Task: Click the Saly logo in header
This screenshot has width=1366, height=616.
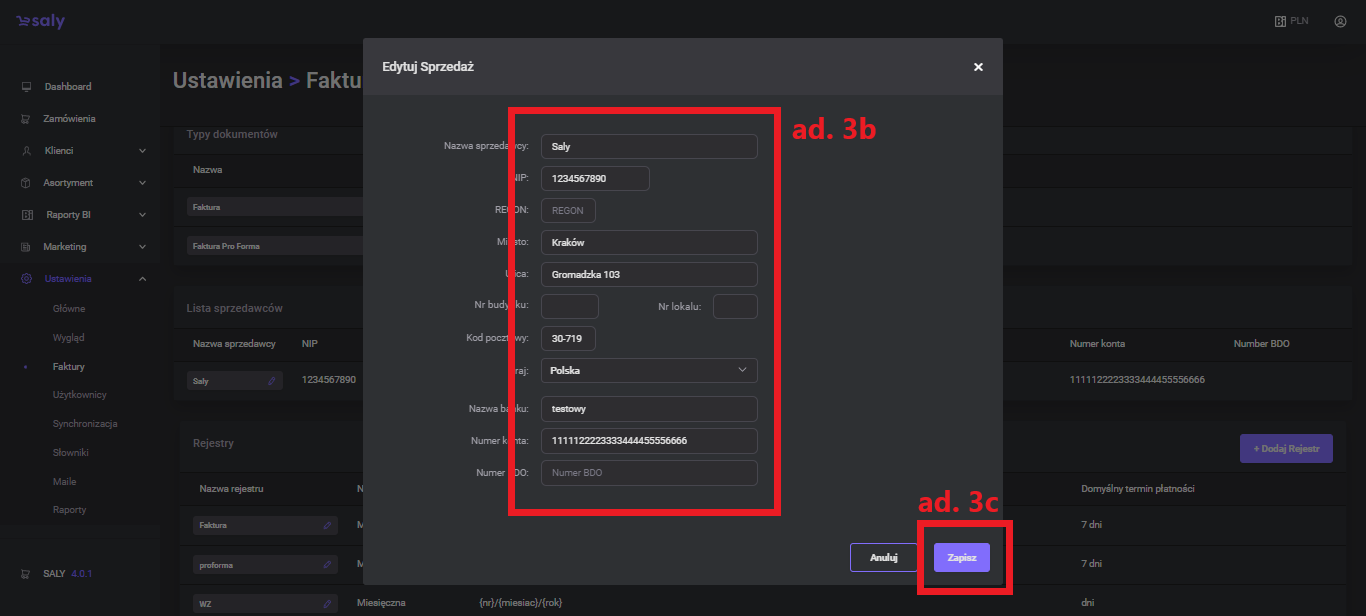Action: (40, 21)
